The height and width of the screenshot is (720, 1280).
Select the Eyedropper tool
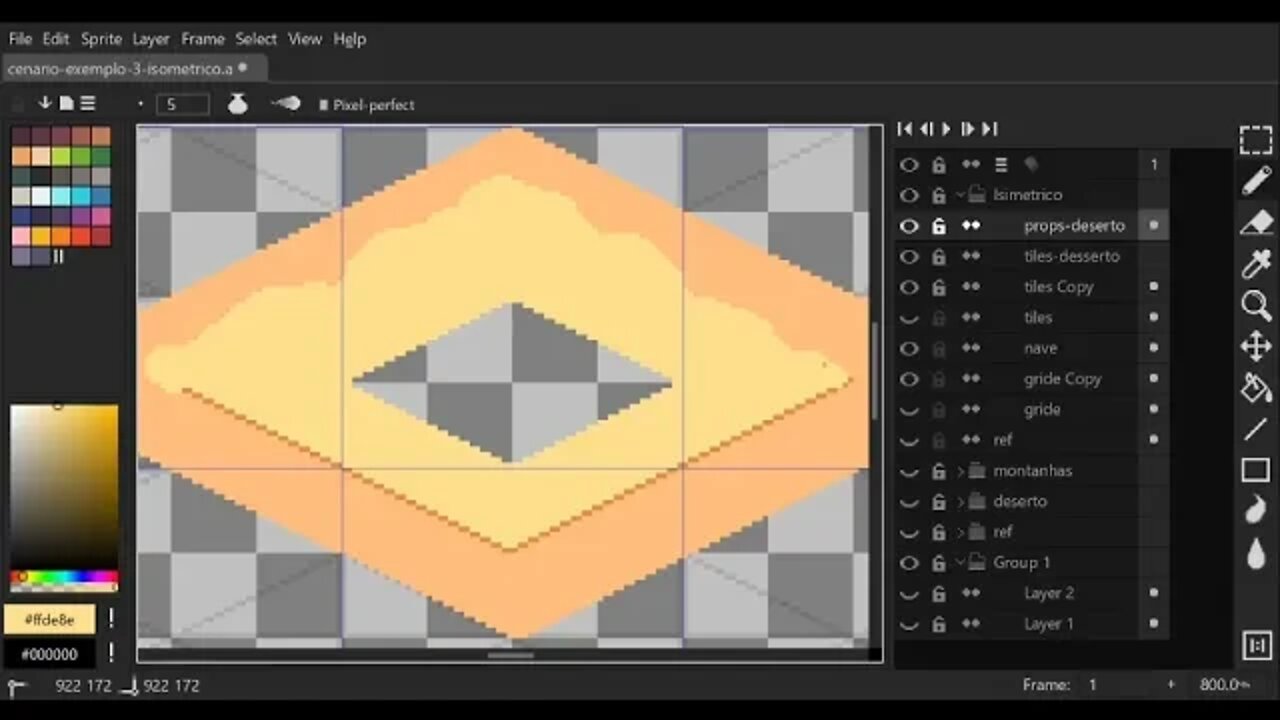point(1256,264)
